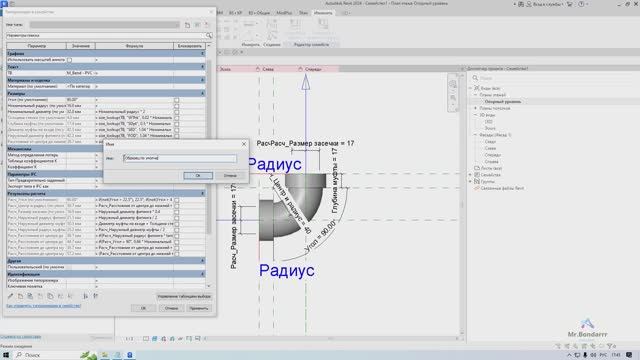Click OK in the family types dialog

click(x=143, y=308)
